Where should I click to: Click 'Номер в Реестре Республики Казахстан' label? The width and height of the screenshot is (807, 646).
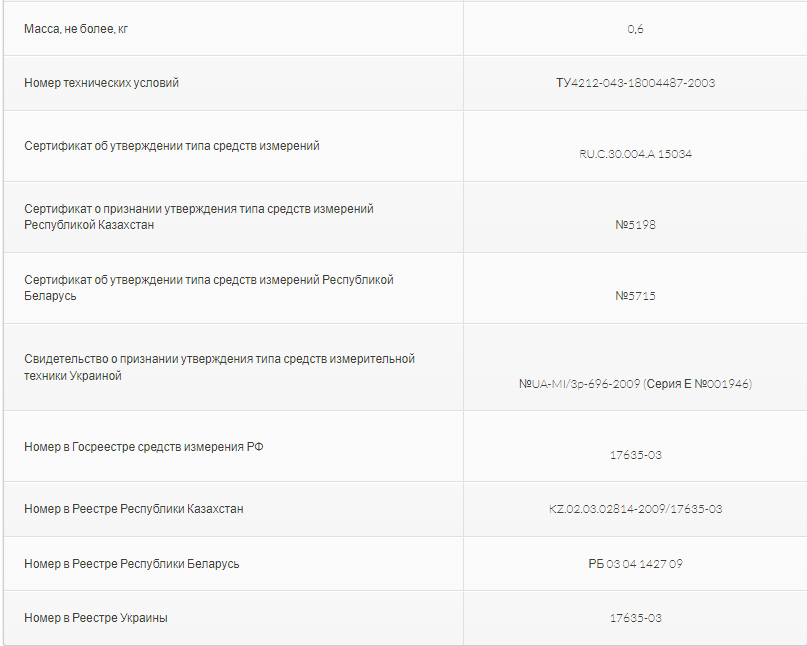[134, 509]
